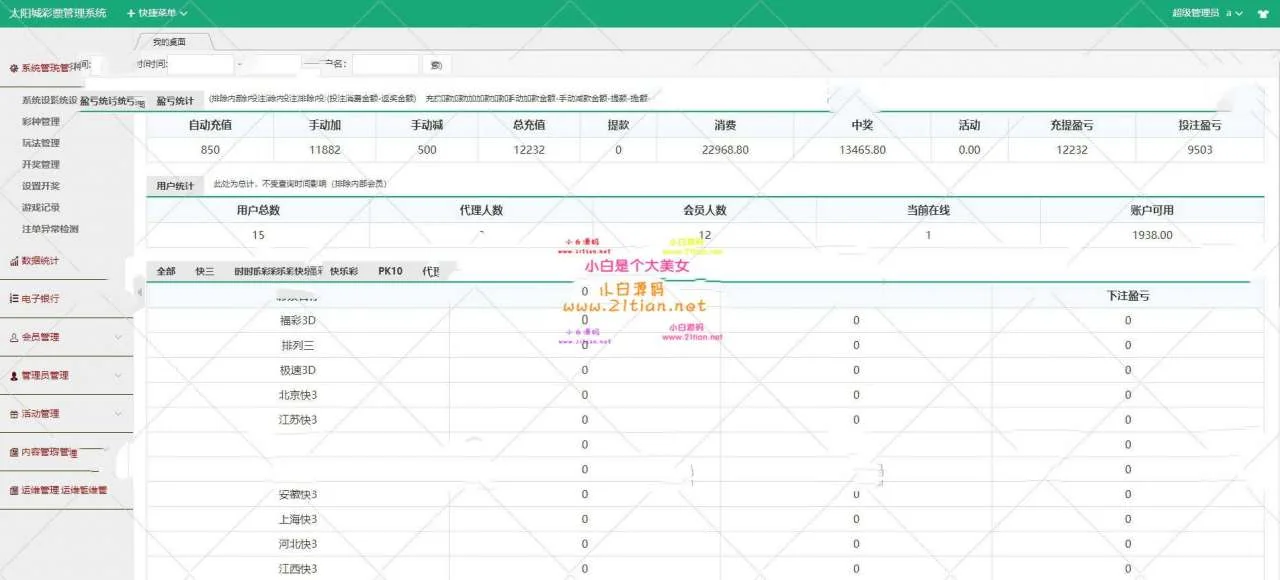Click the person icon beside 会员管理
Image resolution: width=1280 pixels, height=580 pixels.
14,338
